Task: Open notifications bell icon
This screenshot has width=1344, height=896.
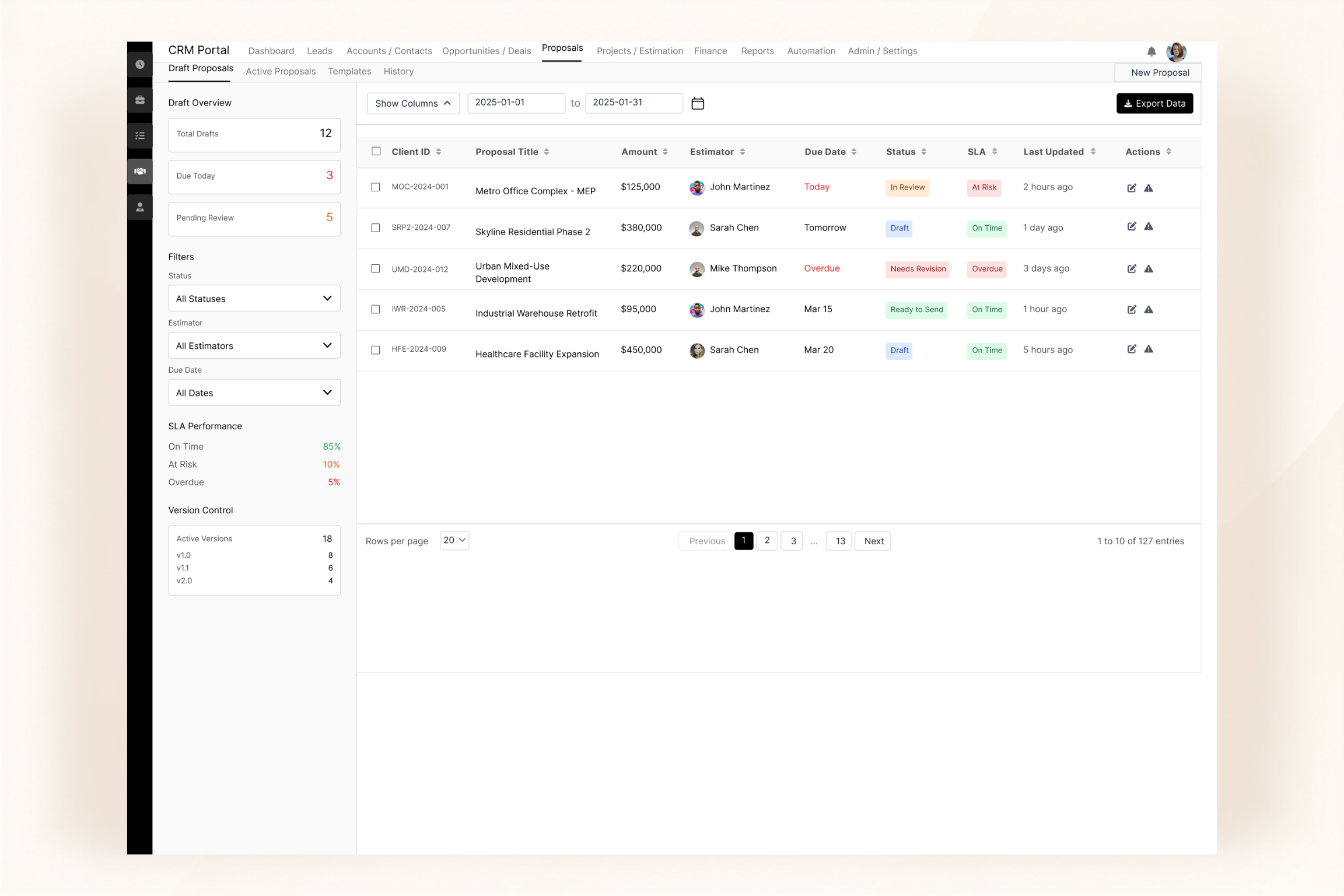Action: pos(1151,51)
